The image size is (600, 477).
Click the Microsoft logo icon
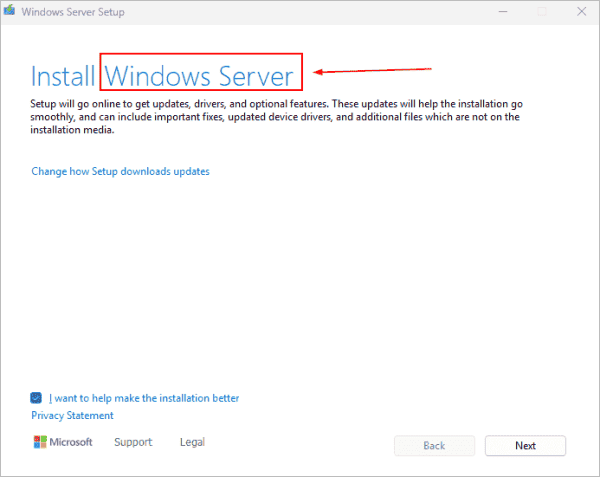pos(40,442)
